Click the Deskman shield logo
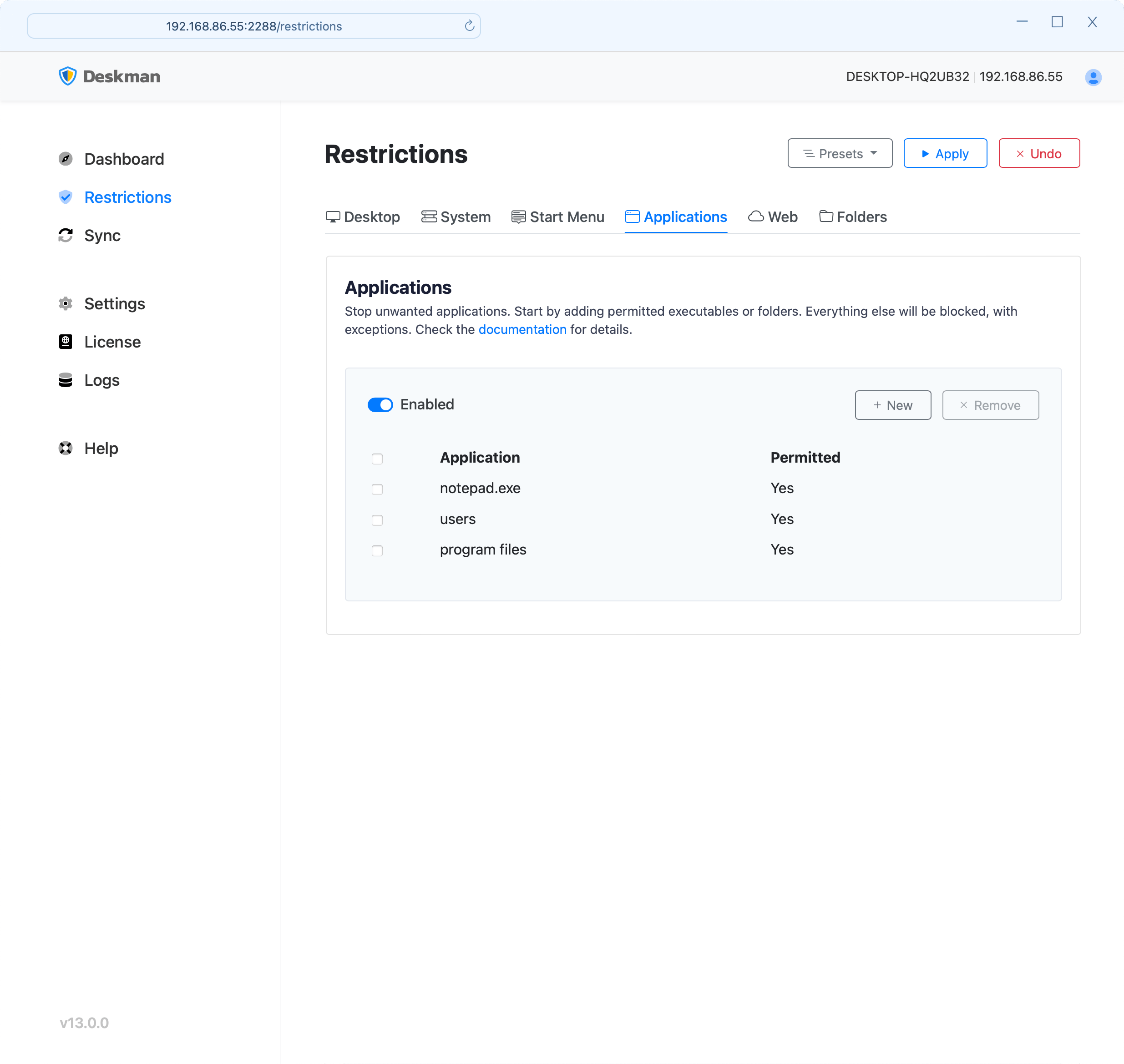Viewport: 1124px width, 1064px height. pos(67,76)
